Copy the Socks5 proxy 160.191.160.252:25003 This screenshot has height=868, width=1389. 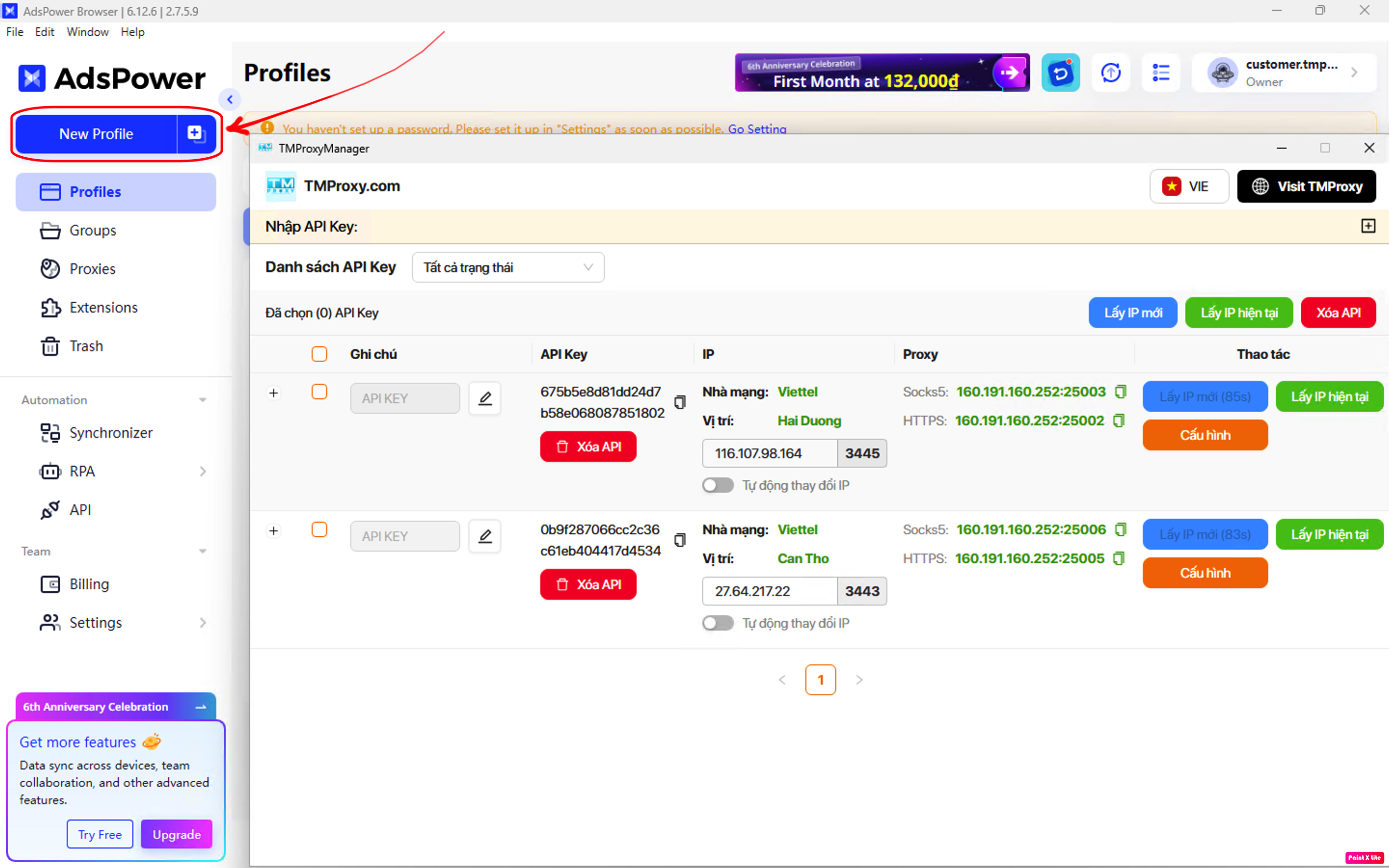coord(1120,392)
